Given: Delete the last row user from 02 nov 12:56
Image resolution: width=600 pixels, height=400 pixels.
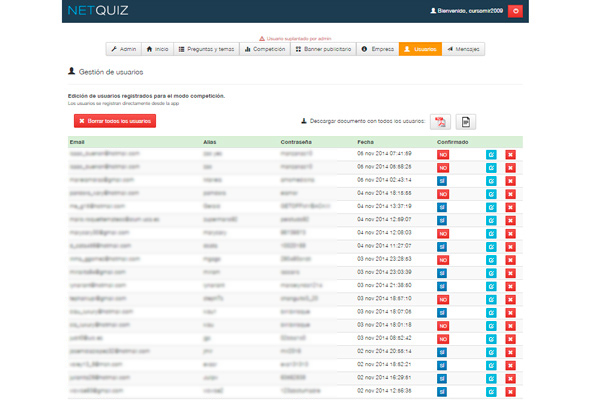Looking at the screenshot, I should coord(510,392).
